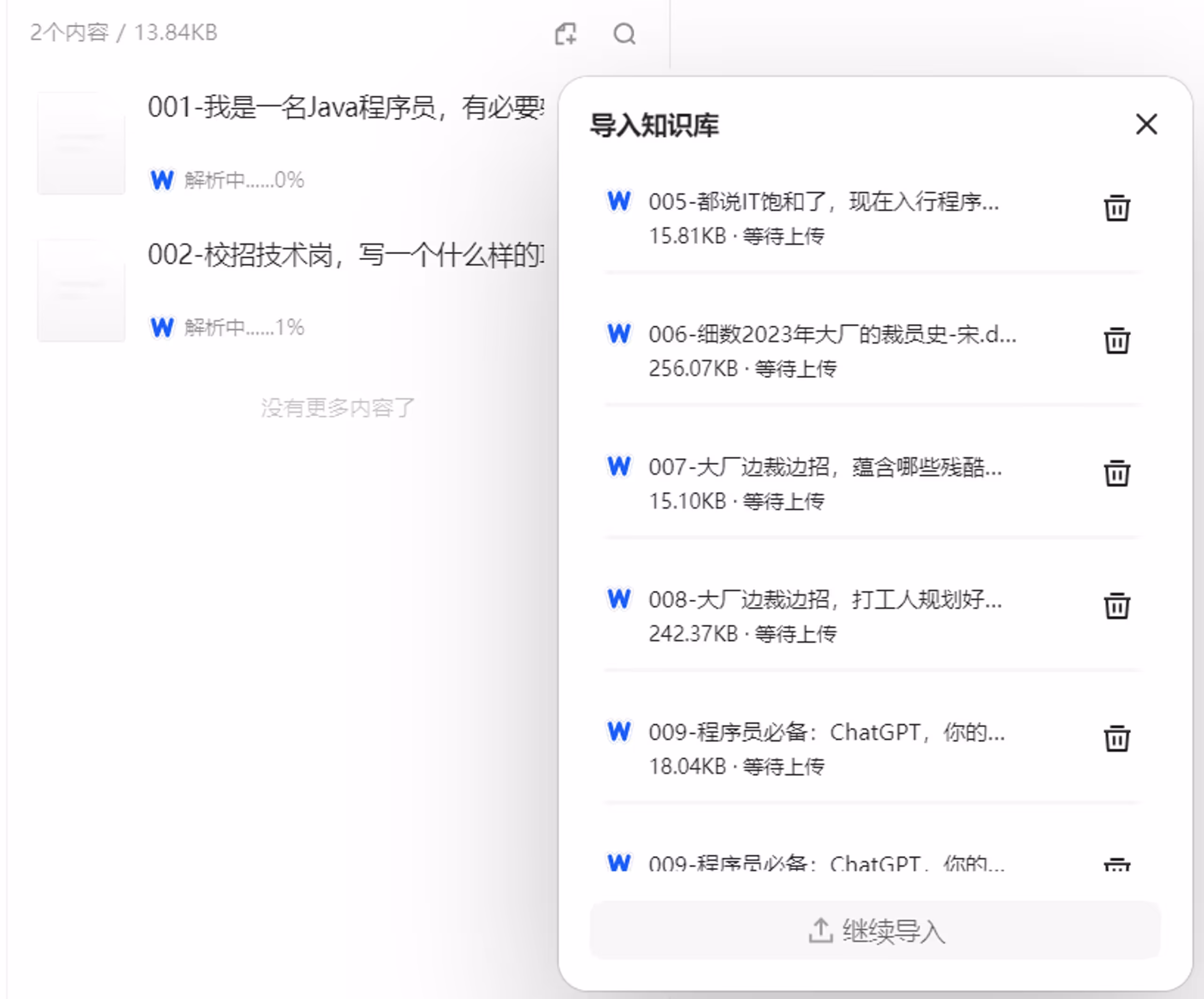The image size is (1204, 999).
Task: Delete the 007-大厂边裁边招 file
Action: point(1117,473)
